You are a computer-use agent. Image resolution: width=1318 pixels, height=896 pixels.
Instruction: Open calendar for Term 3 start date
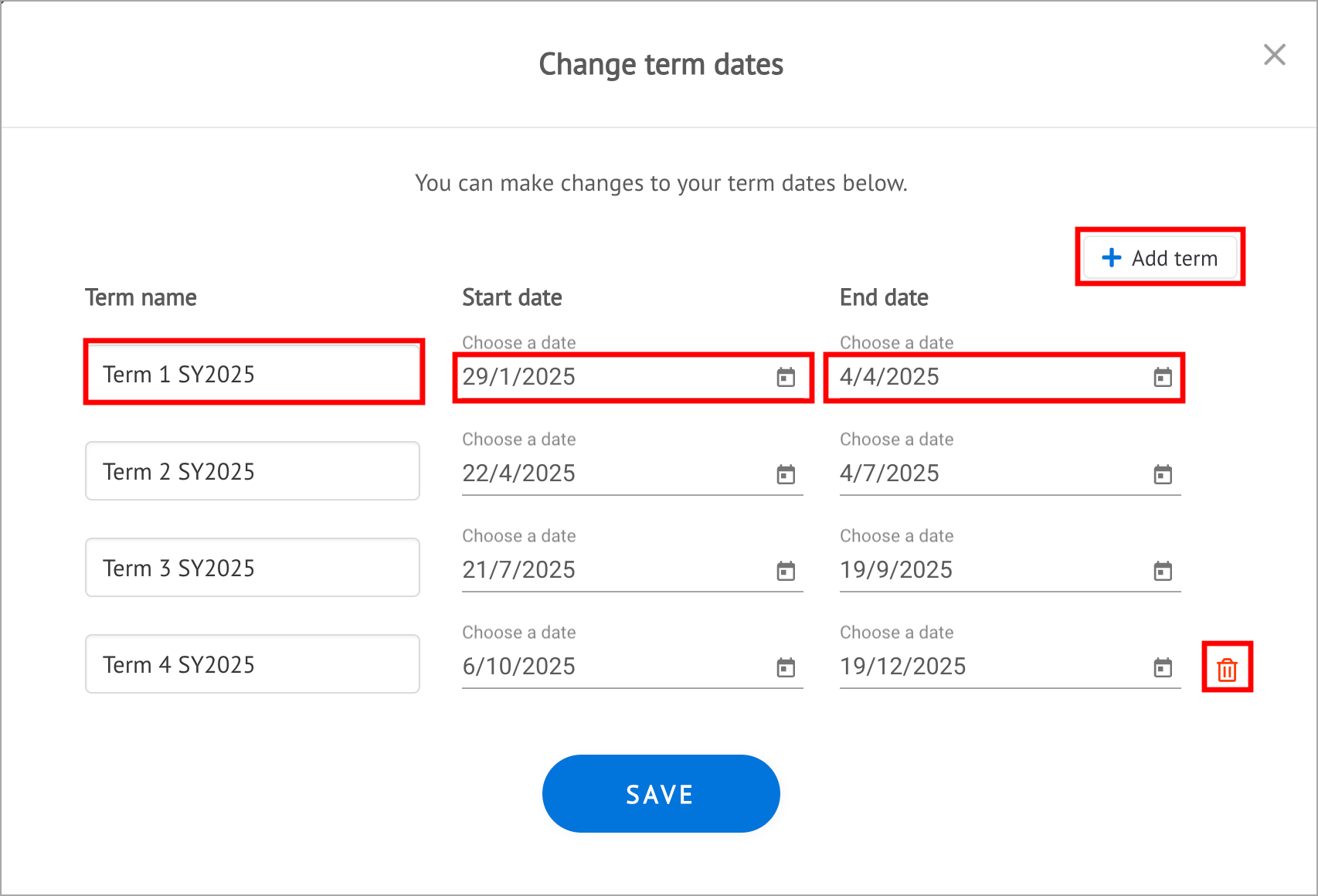coord(786,571)
